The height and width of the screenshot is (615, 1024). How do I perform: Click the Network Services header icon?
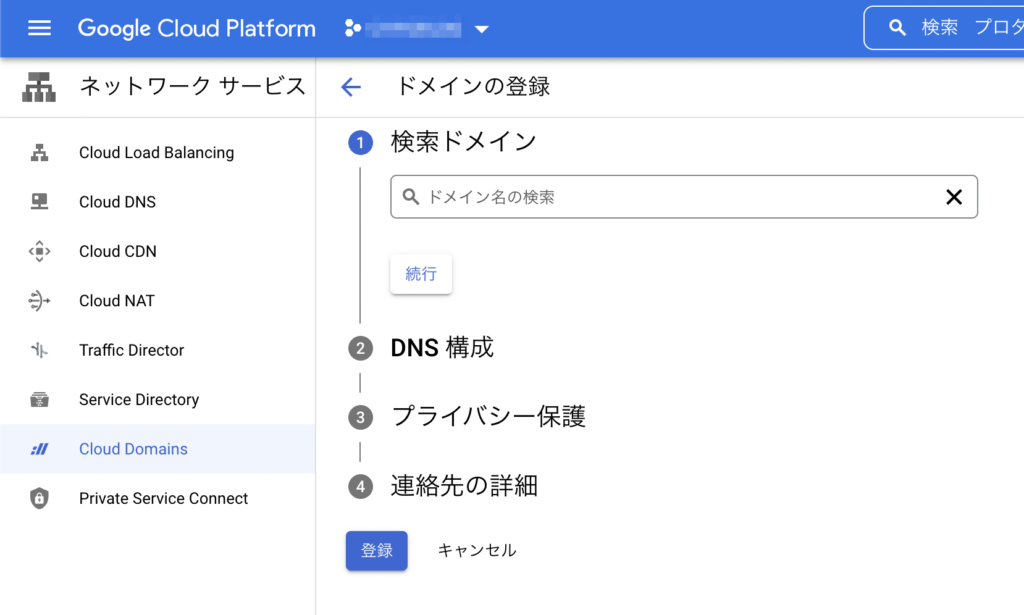tap(40, 86)
